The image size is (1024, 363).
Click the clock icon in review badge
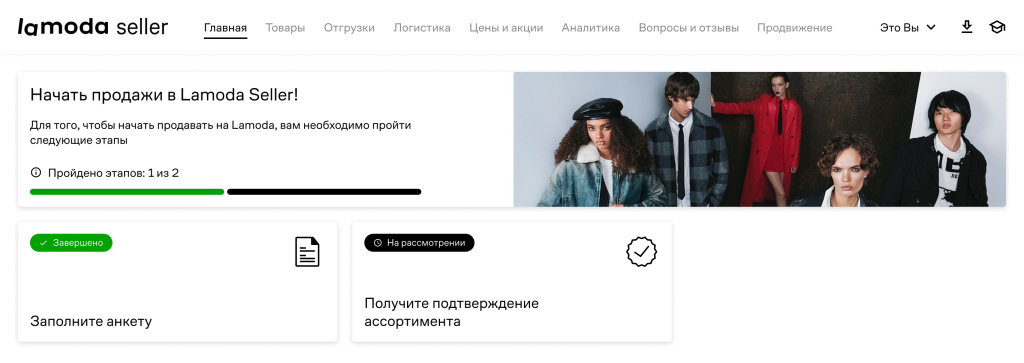(377, 243)
